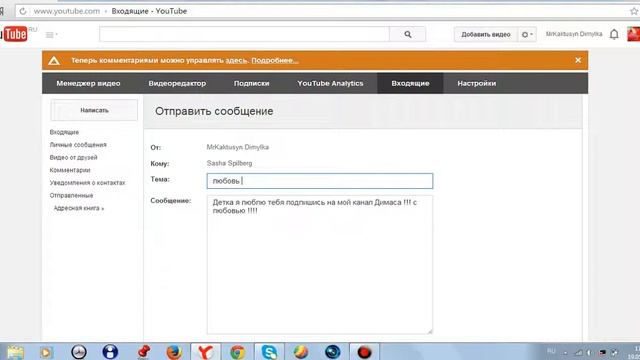640x360 pixels.
Task: Open the blue round figure taskbar icon
Action: coord(110,352)
